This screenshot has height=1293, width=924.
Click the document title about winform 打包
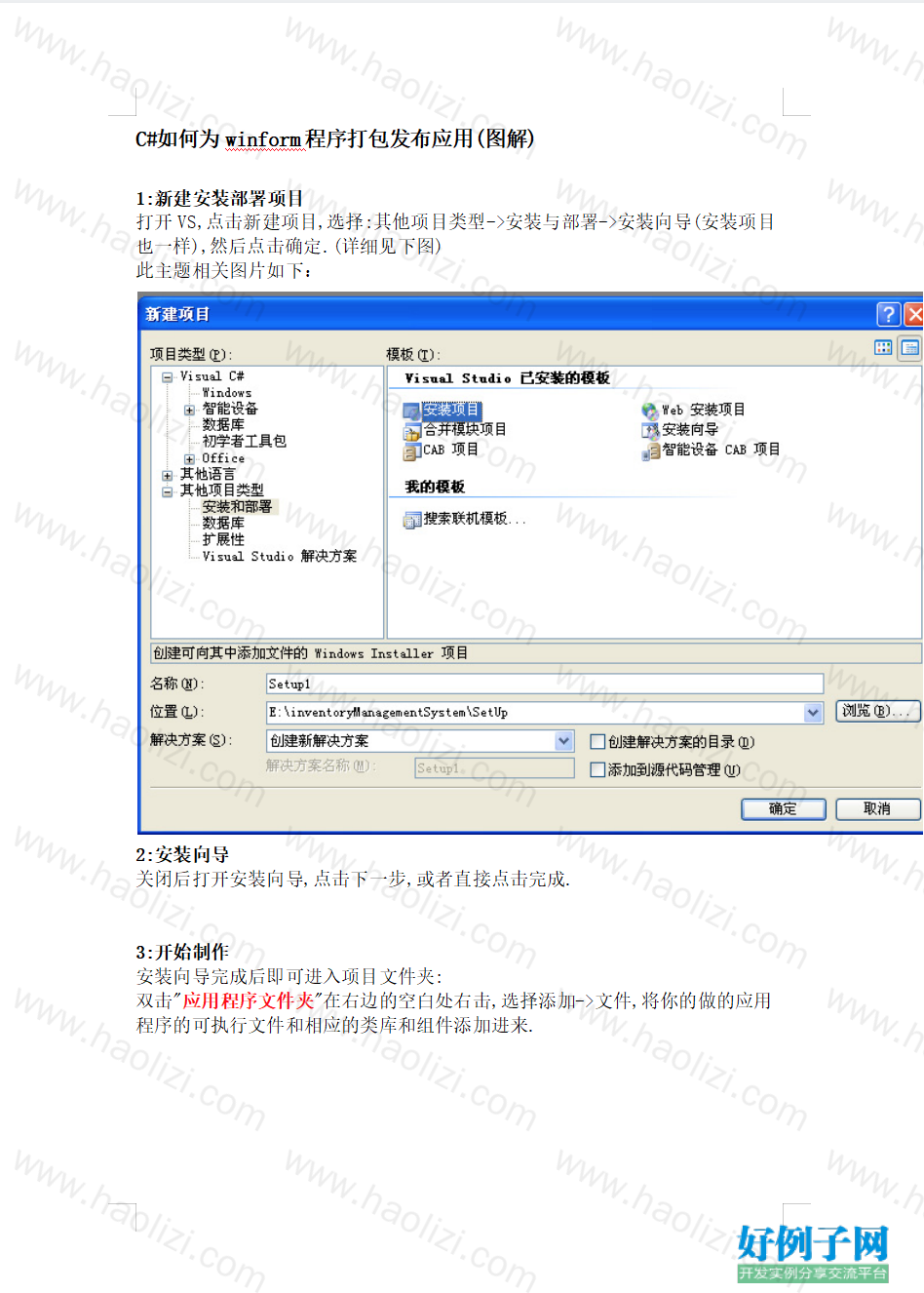334,139
